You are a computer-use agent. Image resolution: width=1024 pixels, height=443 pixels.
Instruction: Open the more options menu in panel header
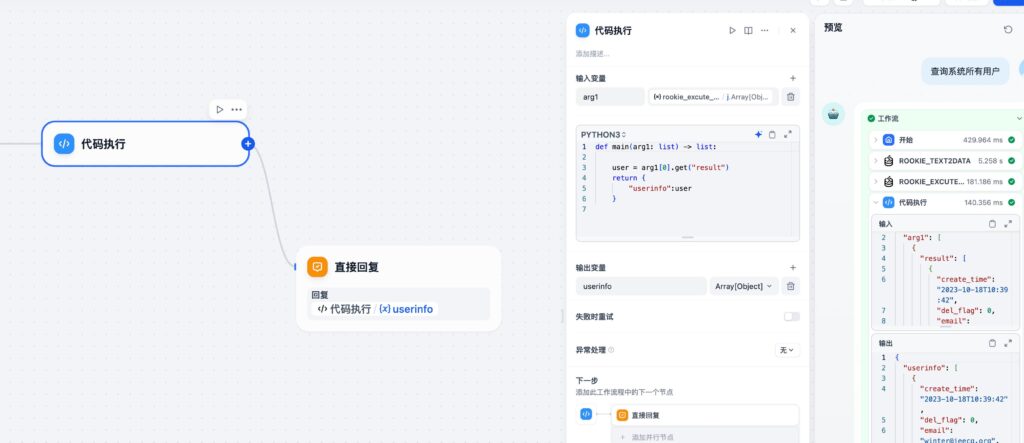pos(765,31)
